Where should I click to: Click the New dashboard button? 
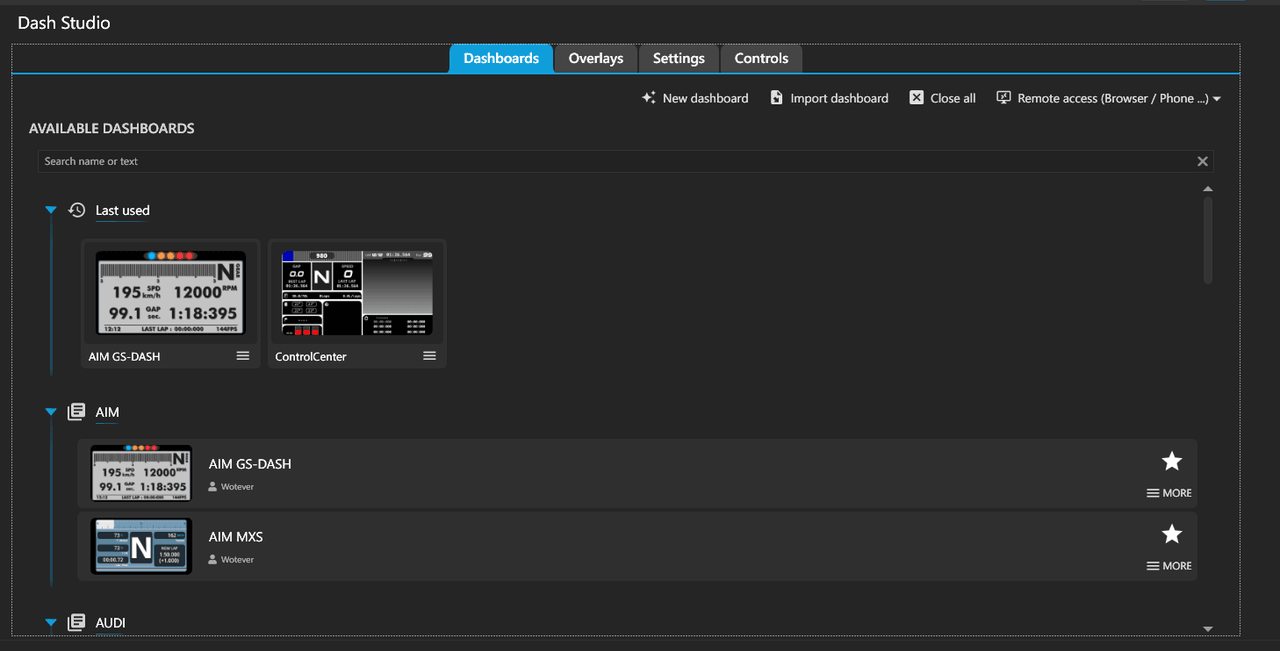pyautogui.click(x=695, y=98)
